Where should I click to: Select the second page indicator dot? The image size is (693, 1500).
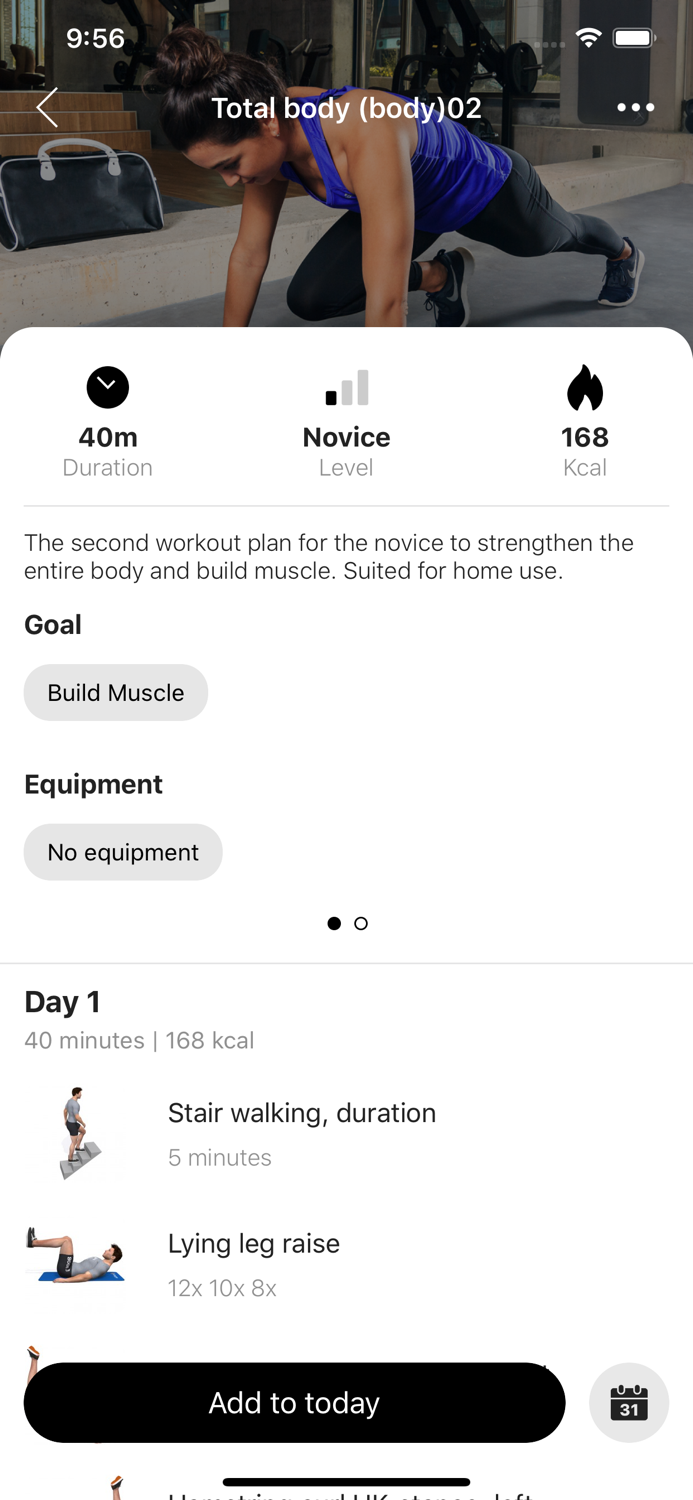361,923
